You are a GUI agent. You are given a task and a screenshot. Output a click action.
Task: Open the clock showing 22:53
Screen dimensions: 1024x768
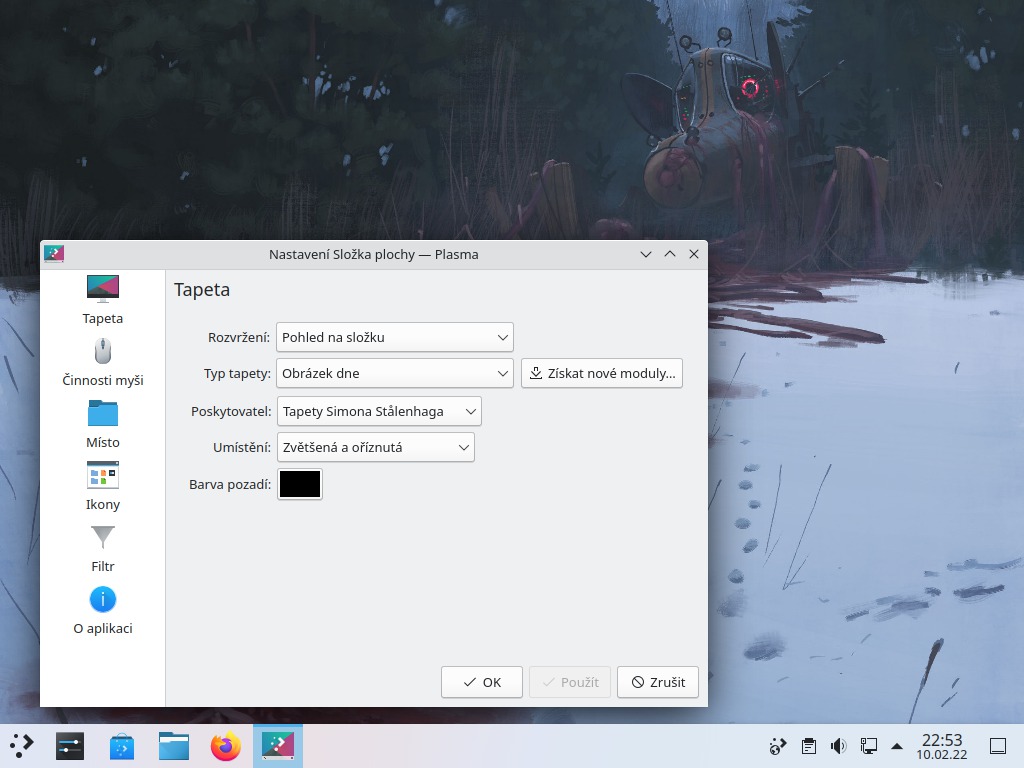(942, 746)
